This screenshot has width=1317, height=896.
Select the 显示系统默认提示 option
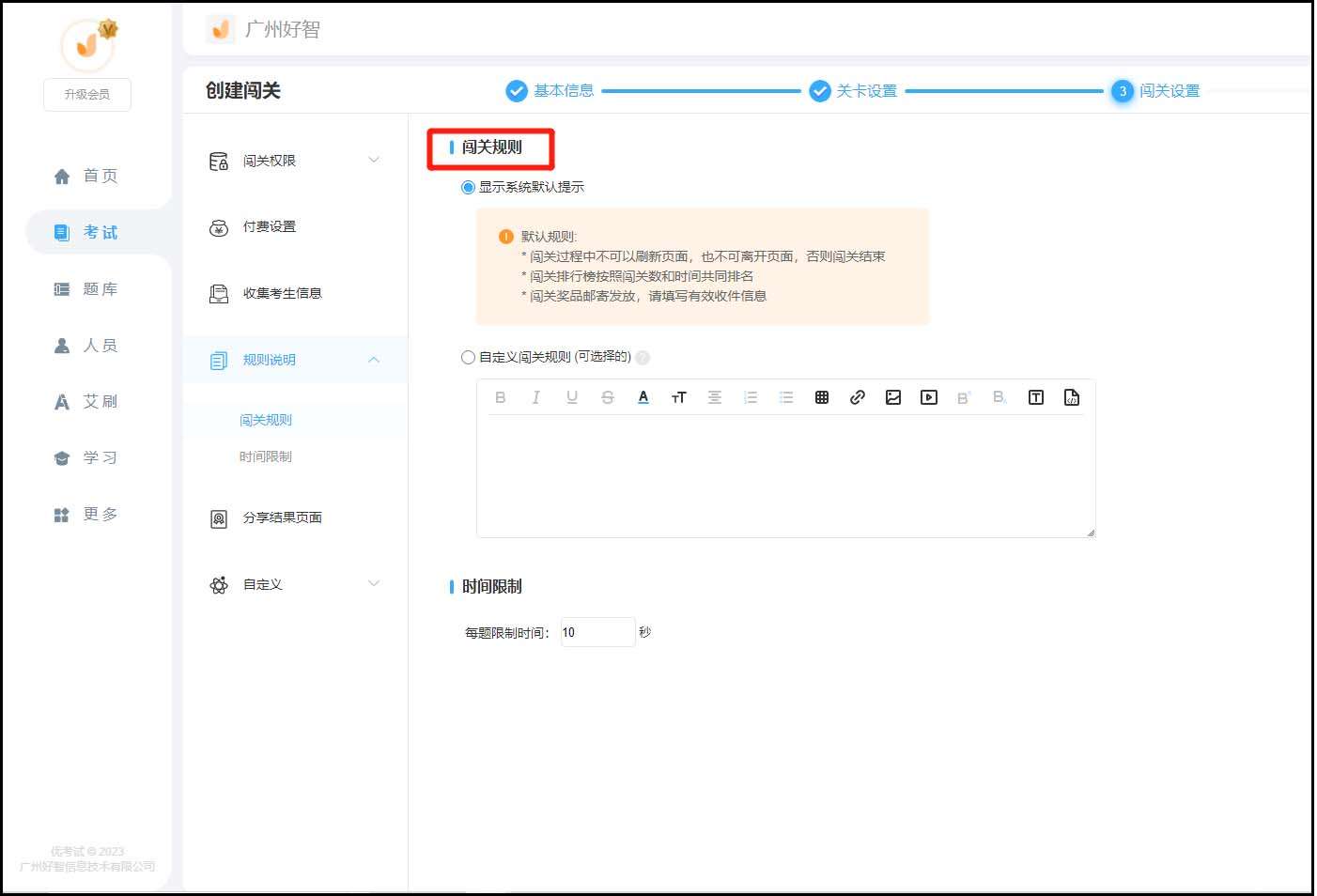(467, 187)
